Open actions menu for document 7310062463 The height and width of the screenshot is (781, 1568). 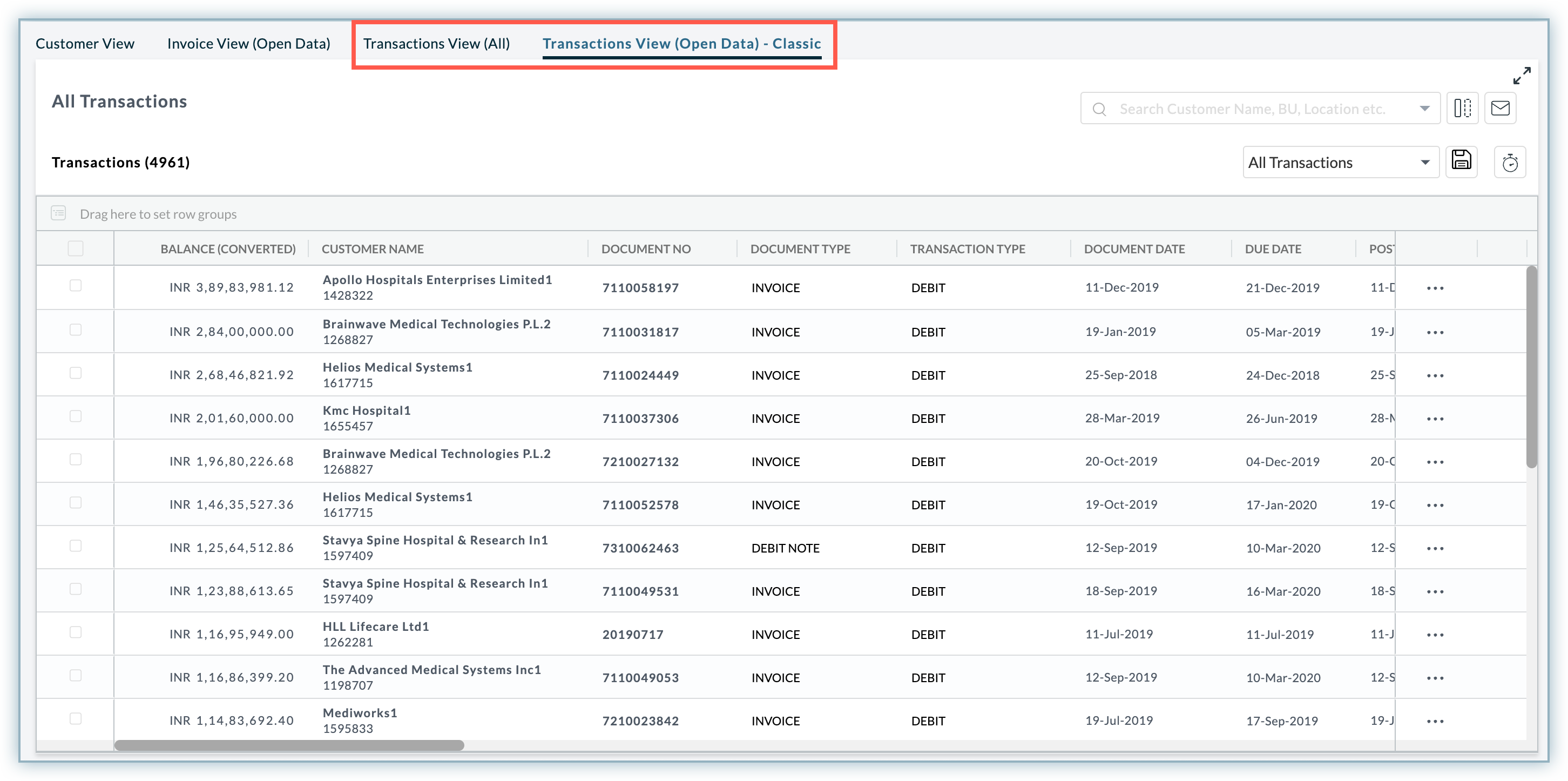click(x=1435, y=548)
